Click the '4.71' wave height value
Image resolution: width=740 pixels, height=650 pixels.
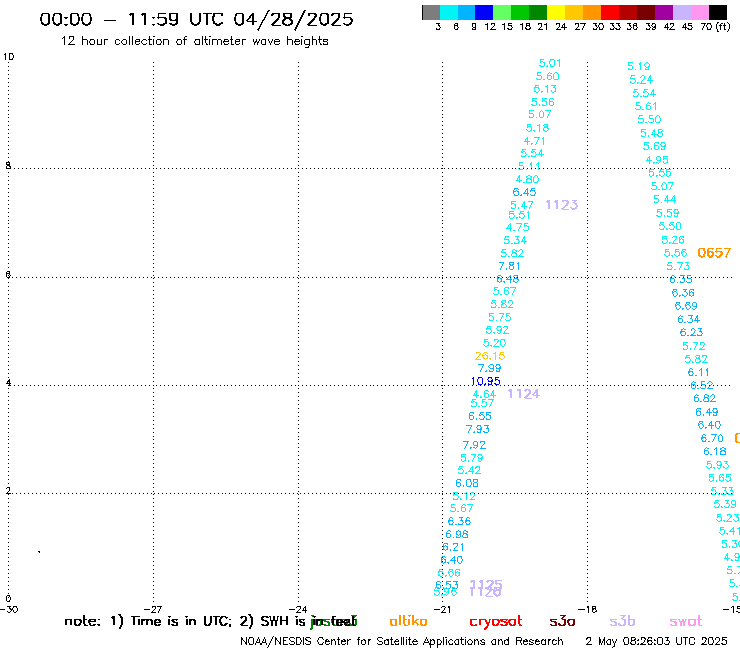[x=534, y=141]
